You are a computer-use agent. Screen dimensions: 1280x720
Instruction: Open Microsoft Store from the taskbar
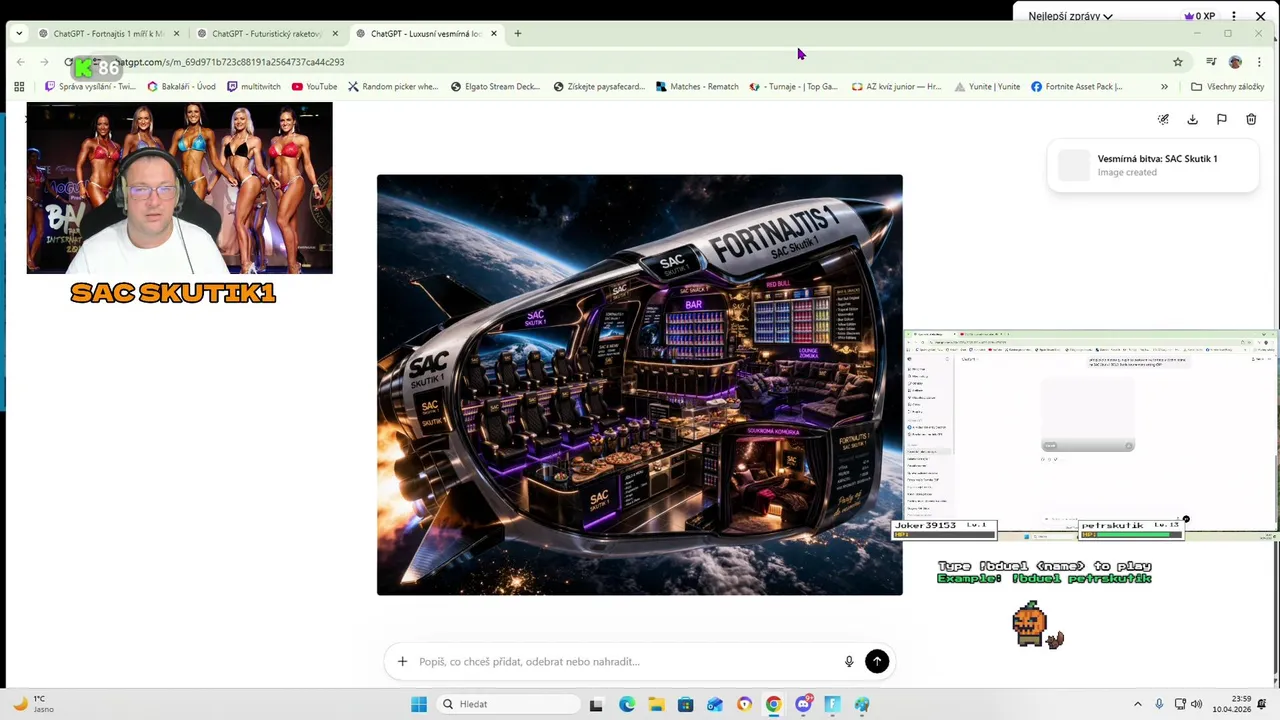[685, 704]
